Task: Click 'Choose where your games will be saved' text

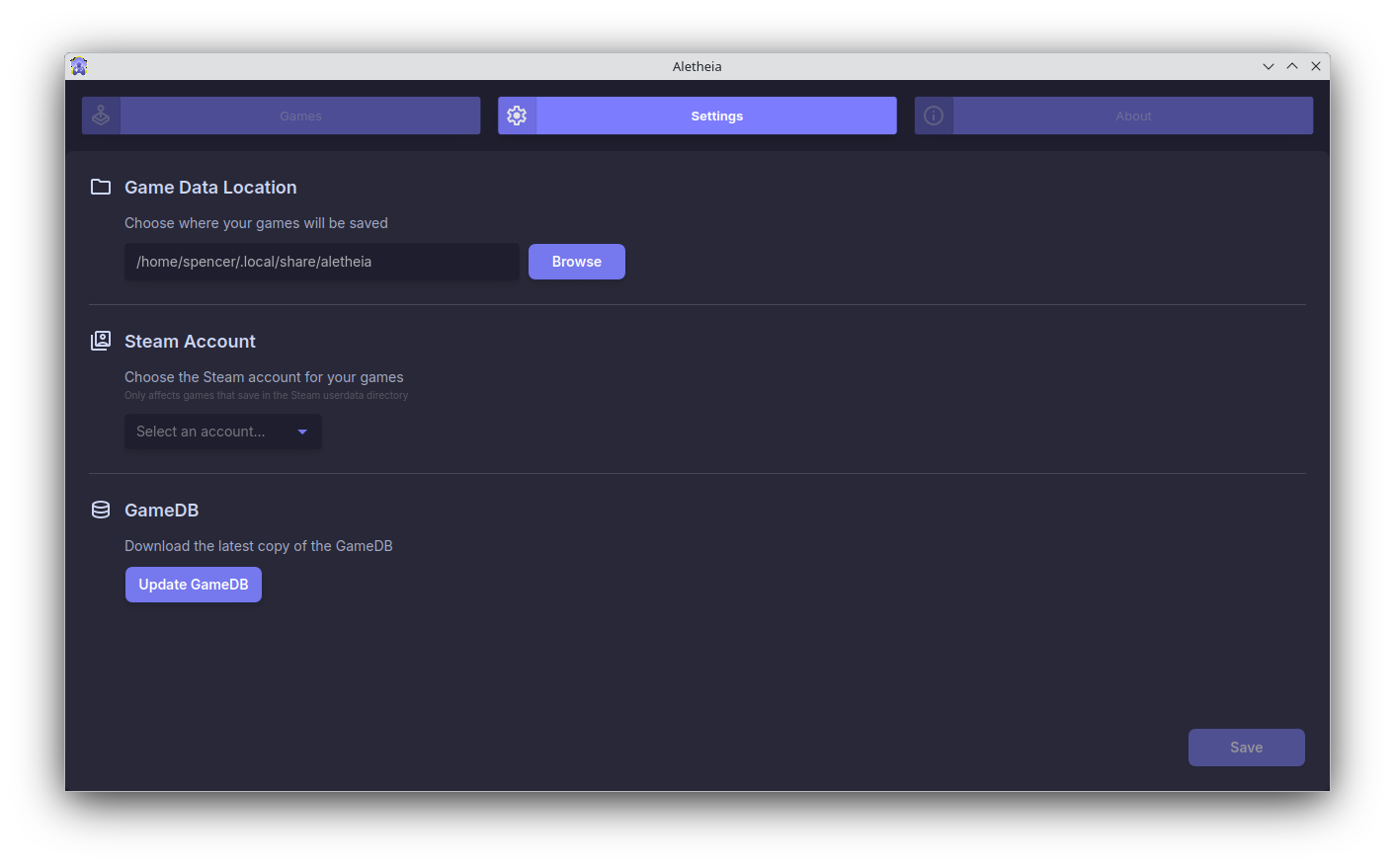Action: click(x=256, y=223)
